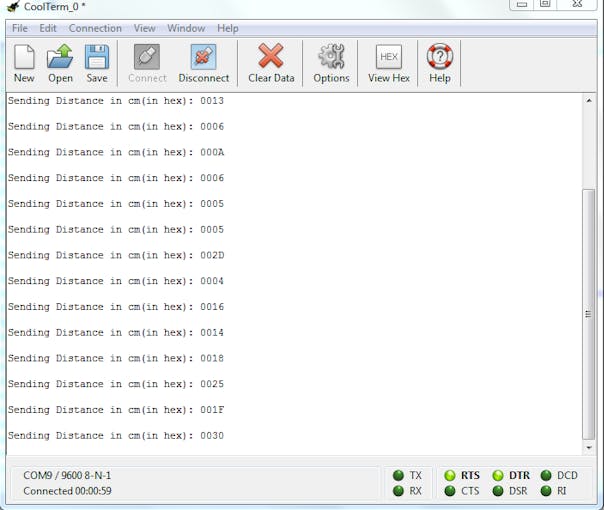Open the Connection menu

tap(95, 28)
